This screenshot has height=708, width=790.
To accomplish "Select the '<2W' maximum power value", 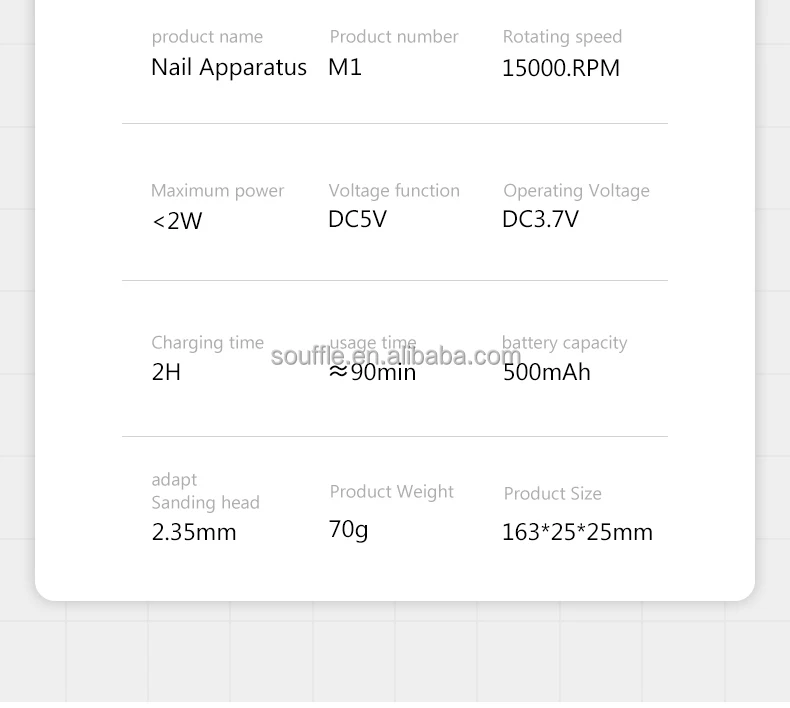I will tap(177, 221).
